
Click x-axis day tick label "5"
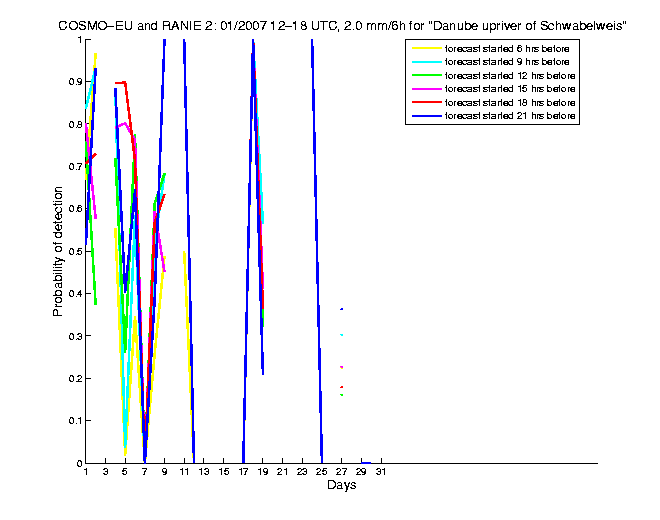(x=125, y=472)
